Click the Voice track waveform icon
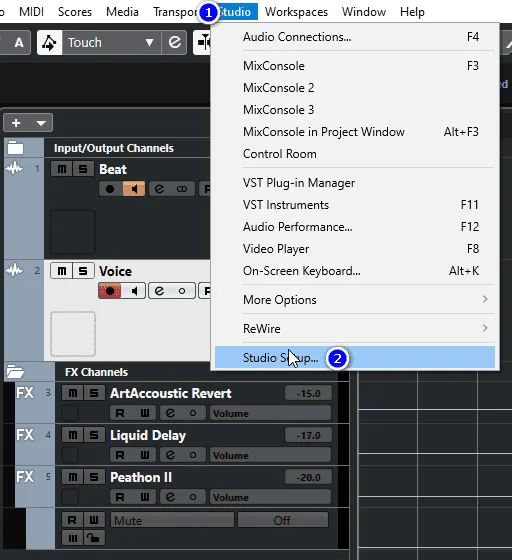Viewport: 512px width, 560px height. click(x=15, y=271)
